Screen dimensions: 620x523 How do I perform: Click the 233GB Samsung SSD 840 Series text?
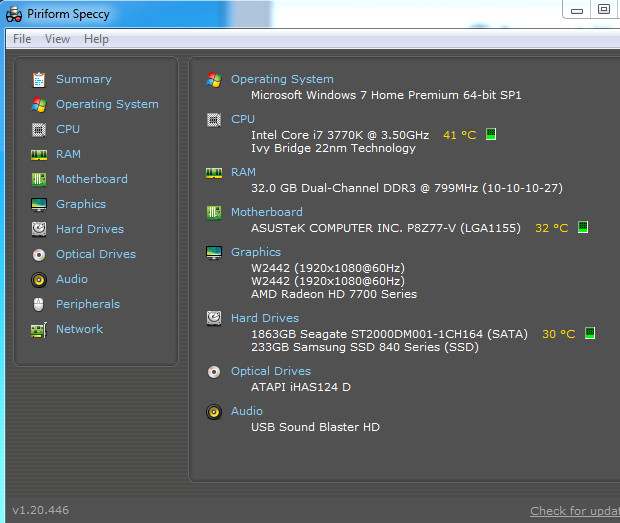[365, 347]
